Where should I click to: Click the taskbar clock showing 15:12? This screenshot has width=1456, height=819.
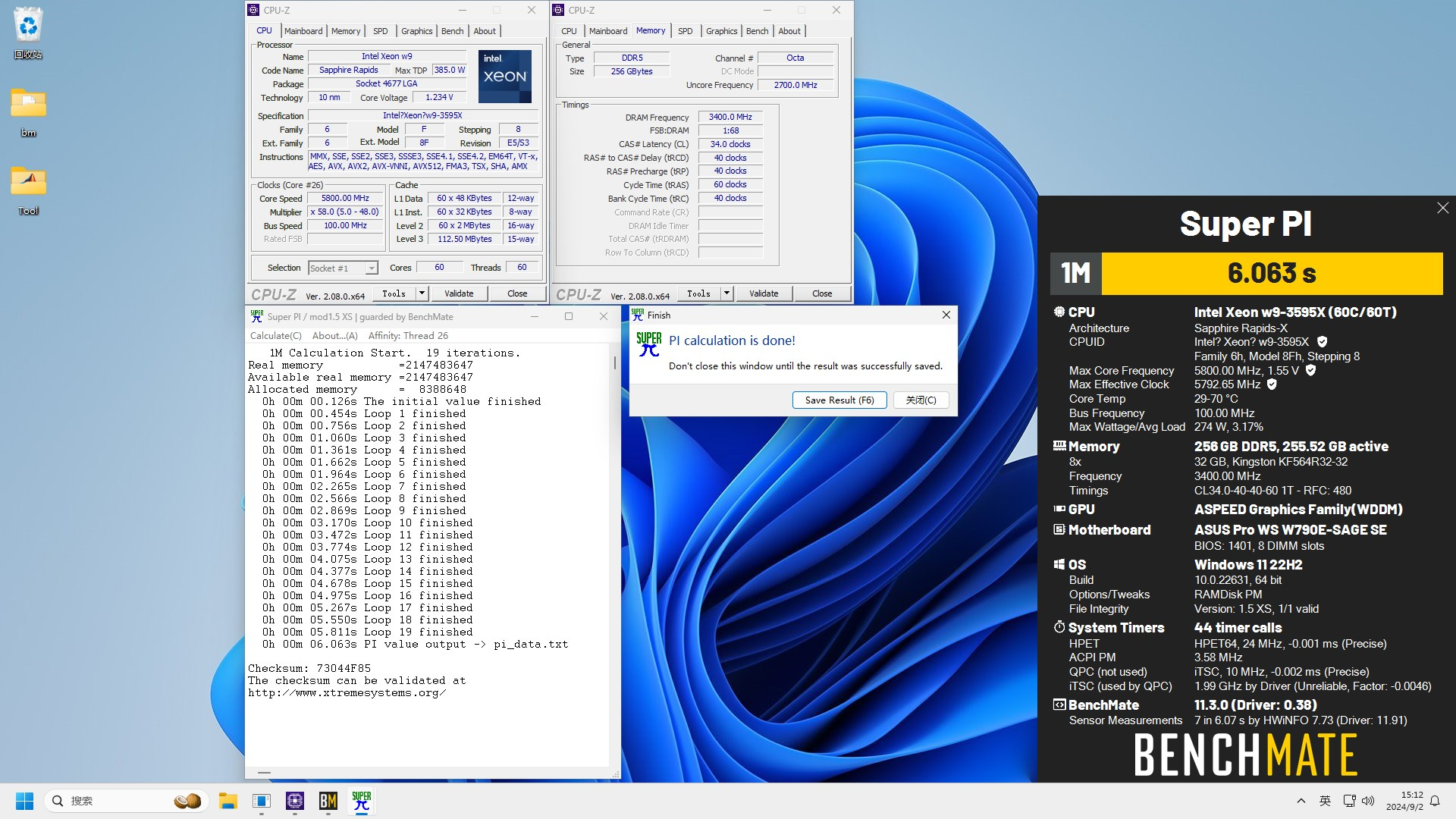(1405, 801)
